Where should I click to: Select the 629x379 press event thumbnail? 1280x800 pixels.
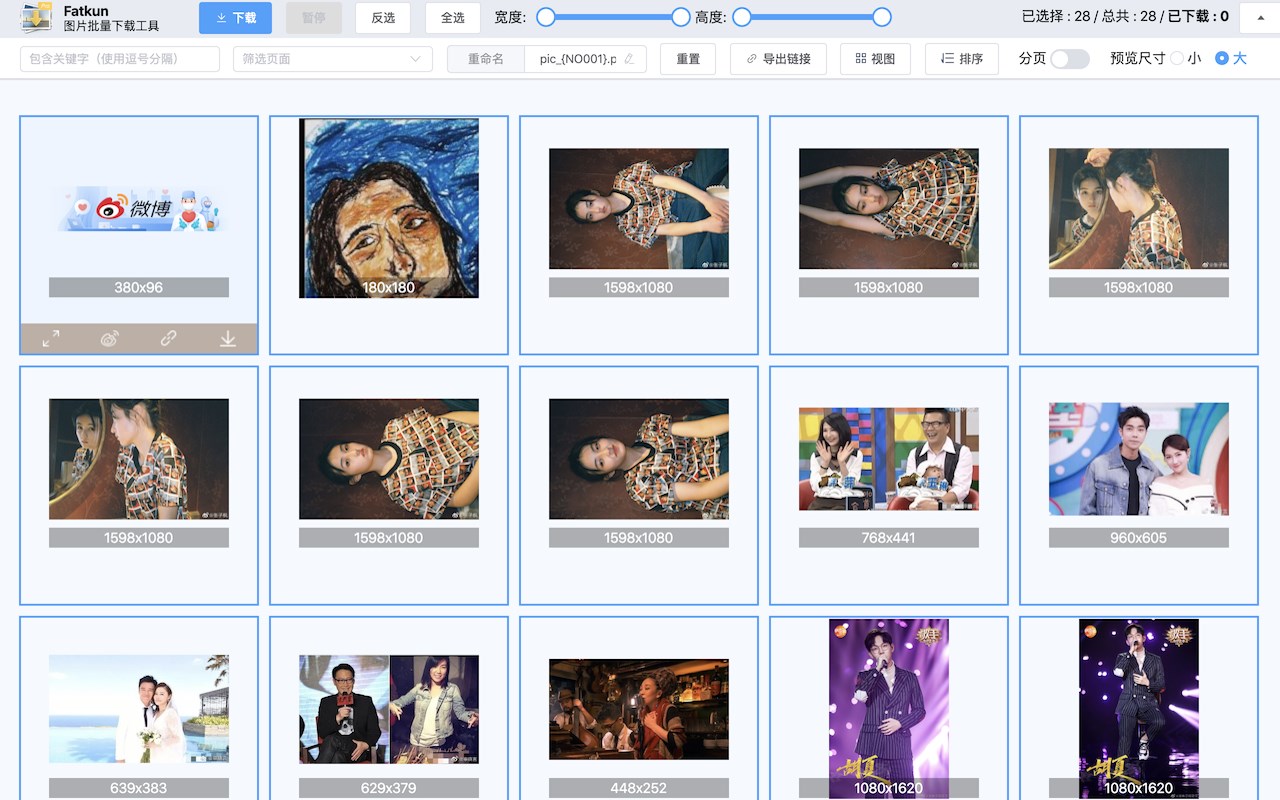coord(389,709)
